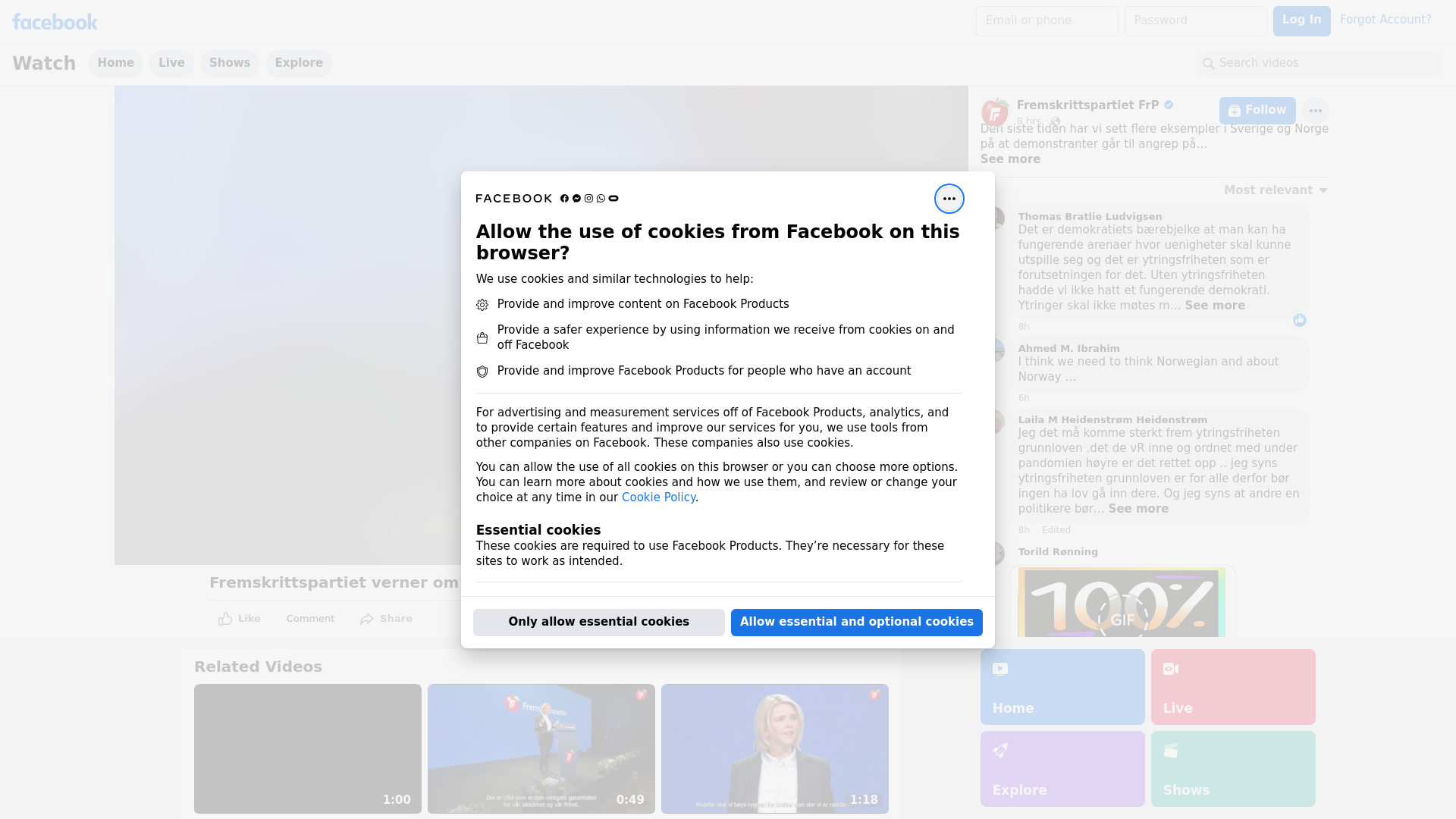This screenshot has height=819, width=1456.
Task: Click the Facebook logo at top left
Action: [55, 22]
